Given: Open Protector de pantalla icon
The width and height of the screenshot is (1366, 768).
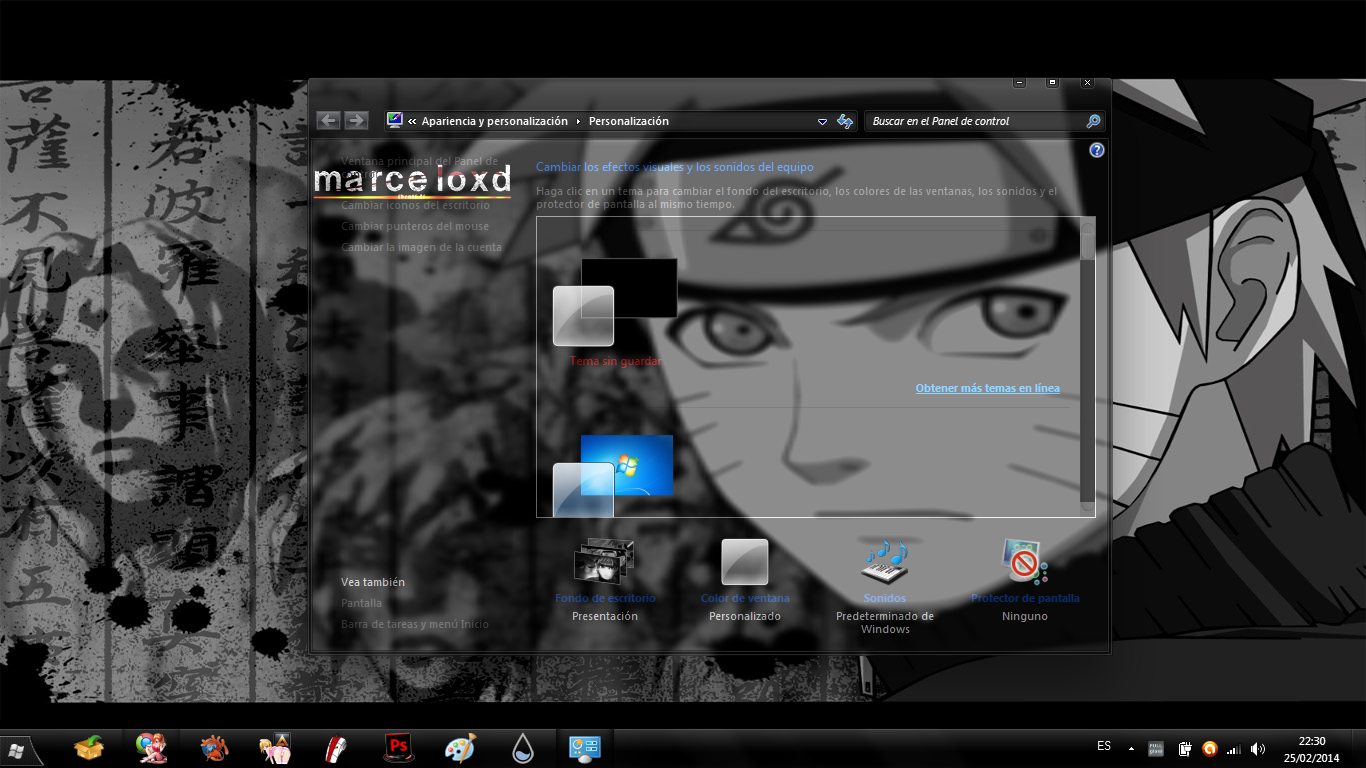Looking at the screenshot, I should click(1025, 562).
